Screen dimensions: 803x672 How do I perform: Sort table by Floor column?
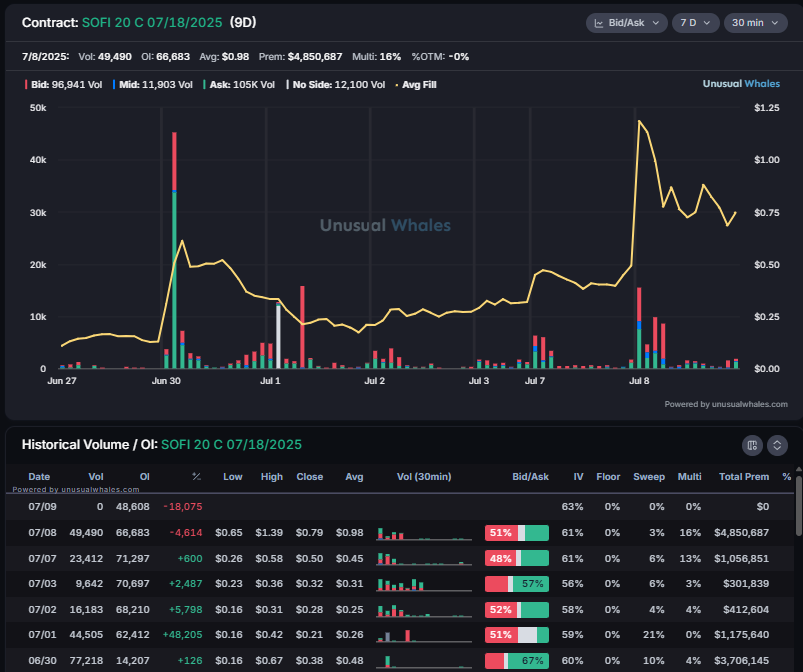[608, 477]
